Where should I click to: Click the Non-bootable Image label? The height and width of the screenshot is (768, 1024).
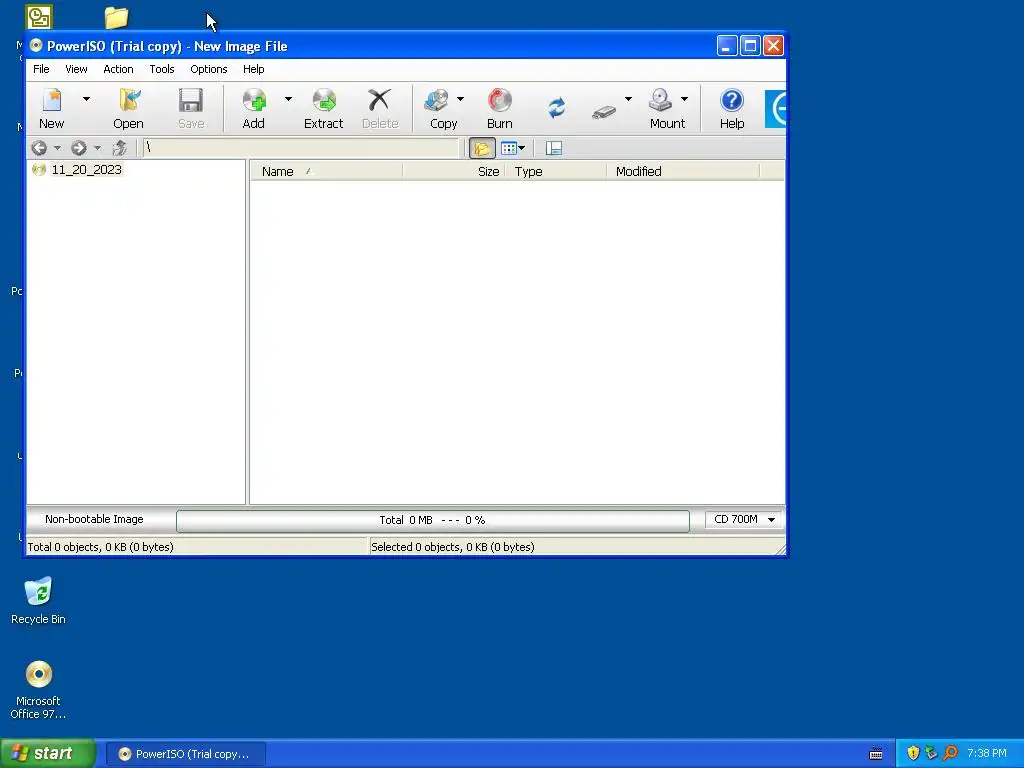pos(94,520)
